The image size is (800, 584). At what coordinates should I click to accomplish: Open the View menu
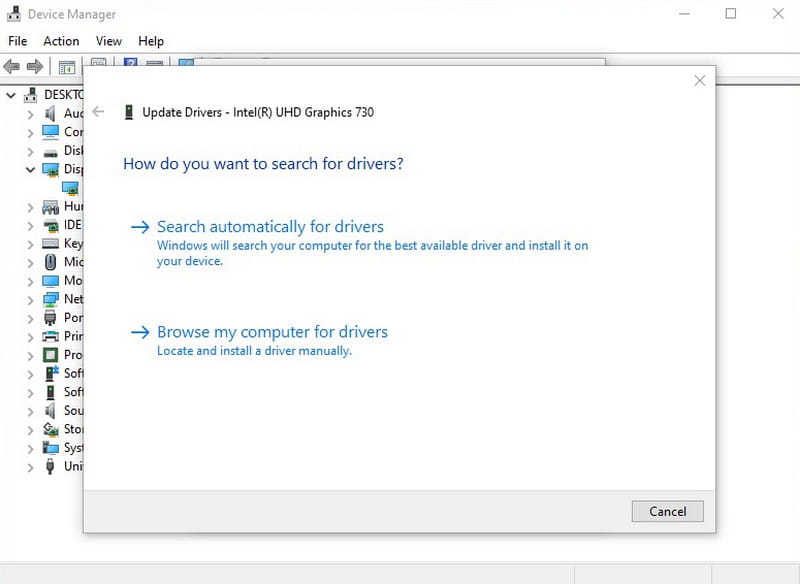[108, 41]
